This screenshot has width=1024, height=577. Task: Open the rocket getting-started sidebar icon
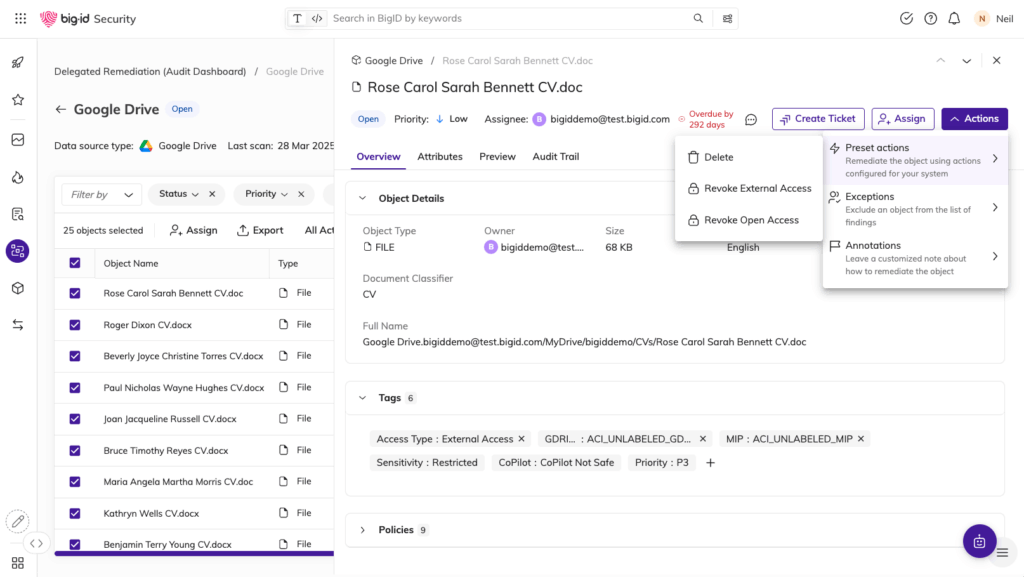18,63
